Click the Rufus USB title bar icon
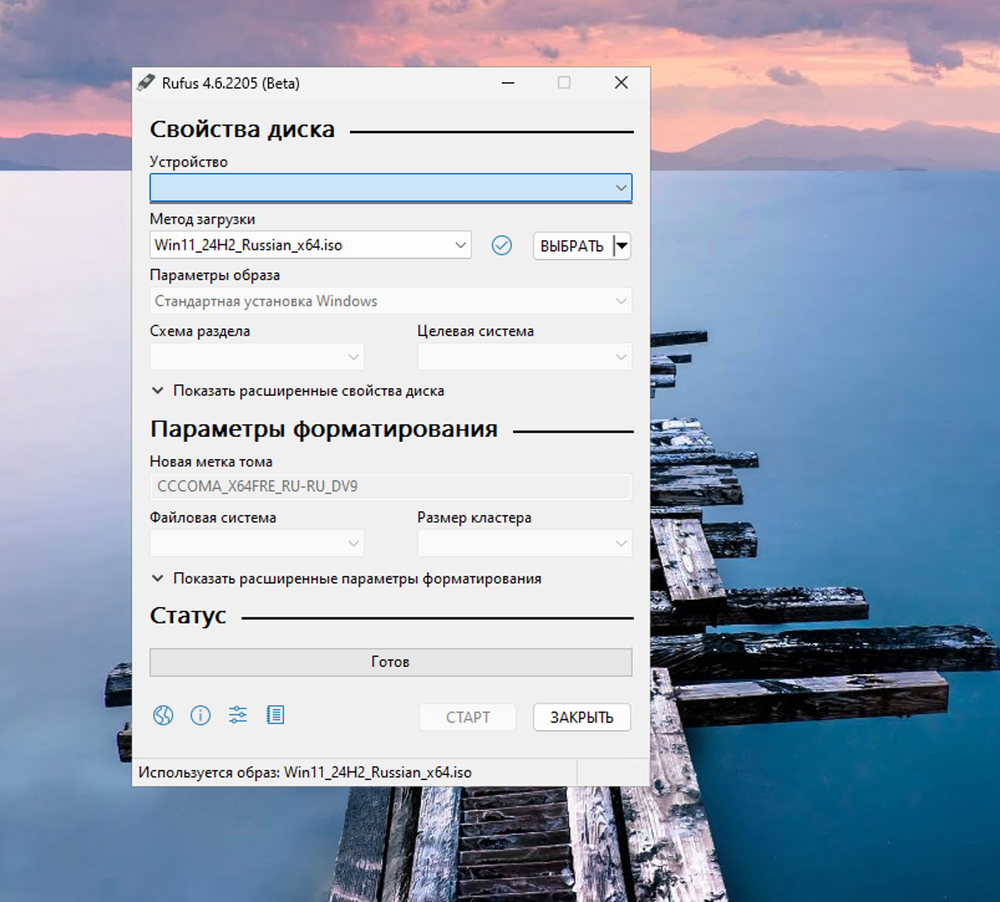 coord(146,83)
